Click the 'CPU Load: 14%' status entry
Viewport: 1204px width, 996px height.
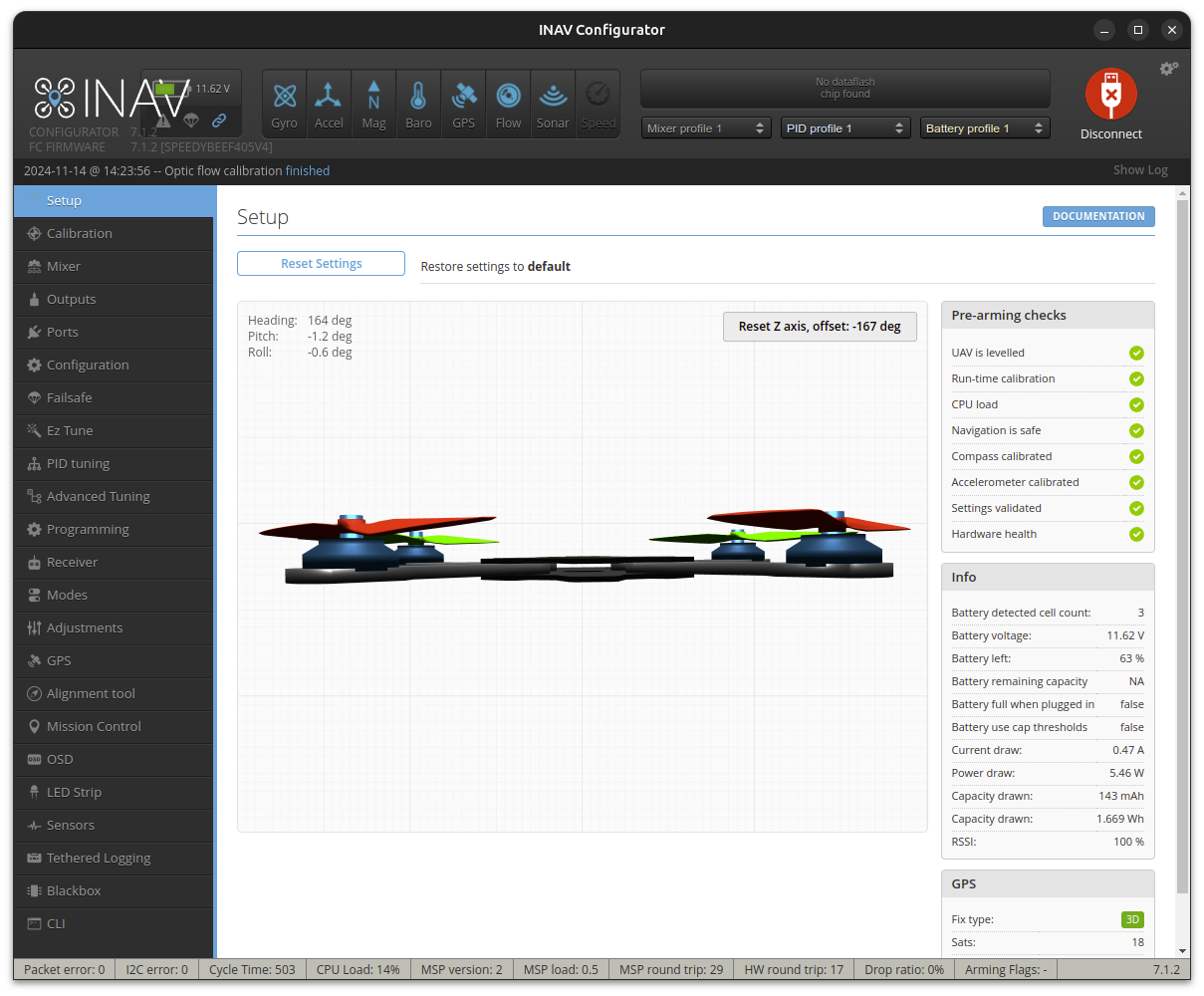[358, 970]
